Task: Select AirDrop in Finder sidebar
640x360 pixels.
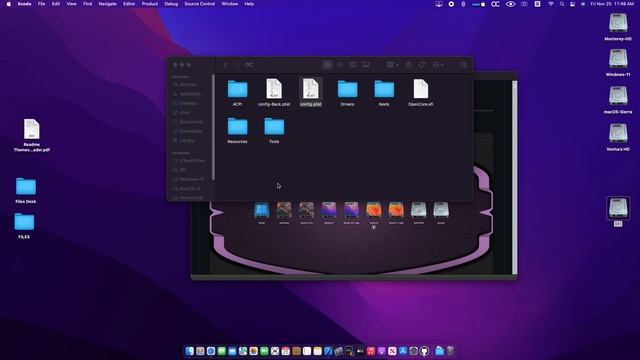Action: pos(189,84)
